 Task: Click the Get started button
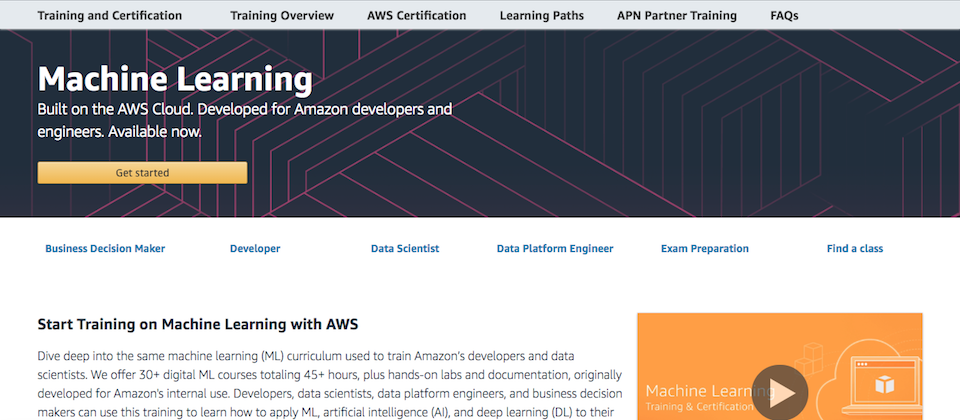tap(142, 173)
